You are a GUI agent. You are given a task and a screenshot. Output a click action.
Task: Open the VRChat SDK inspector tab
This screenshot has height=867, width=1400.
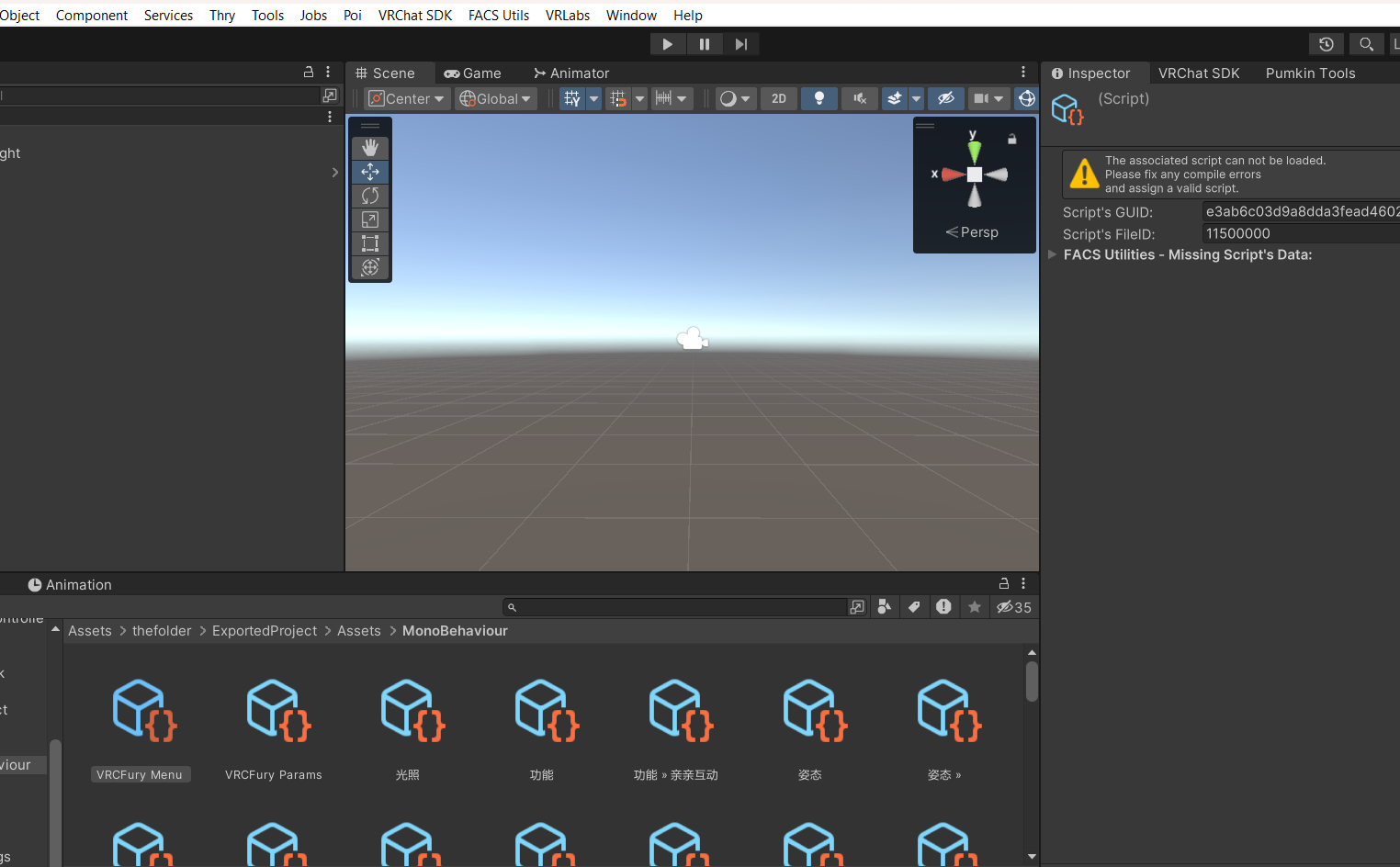point(1199,73)
